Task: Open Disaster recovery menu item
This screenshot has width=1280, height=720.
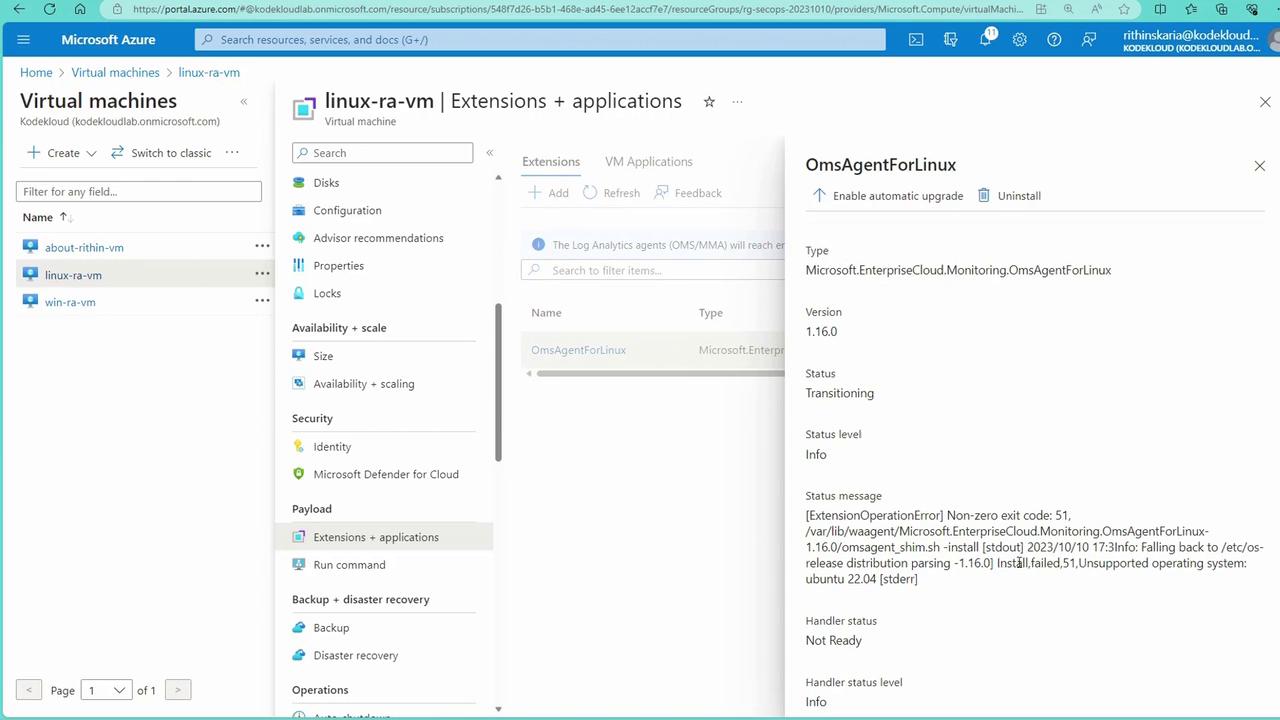Action: [355, 656]
